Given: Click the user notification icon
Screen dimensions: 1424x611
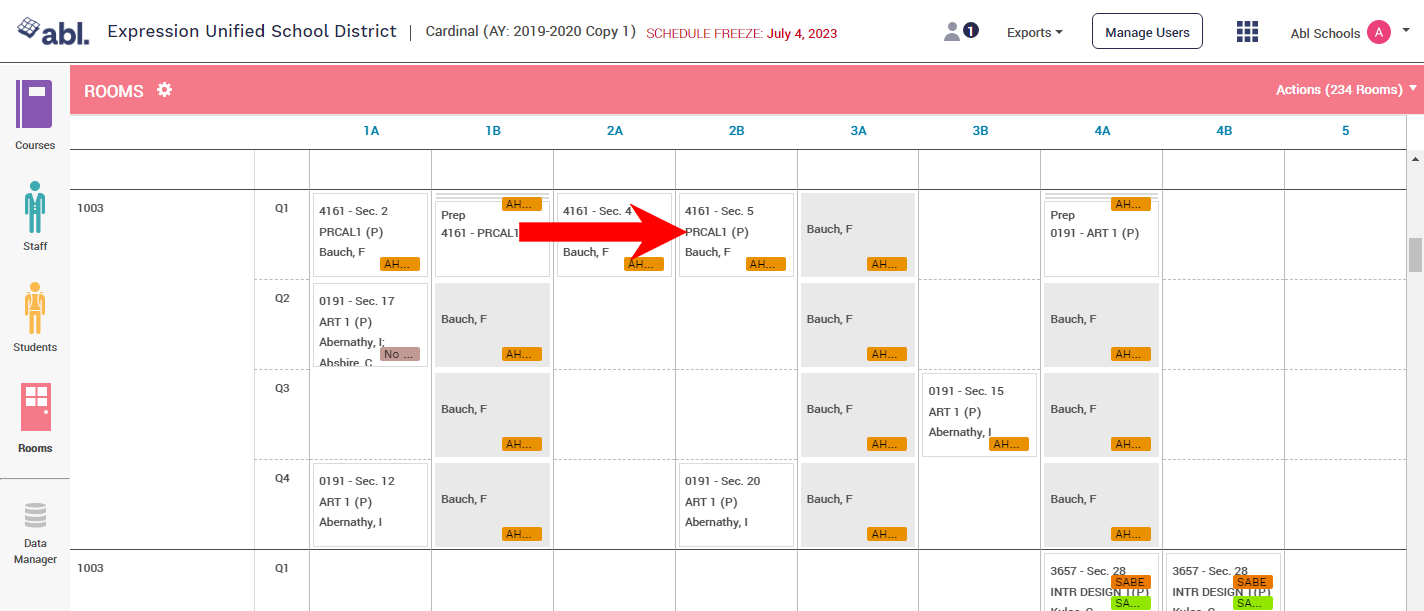Looking at the screenshot, I should [960, 32].
